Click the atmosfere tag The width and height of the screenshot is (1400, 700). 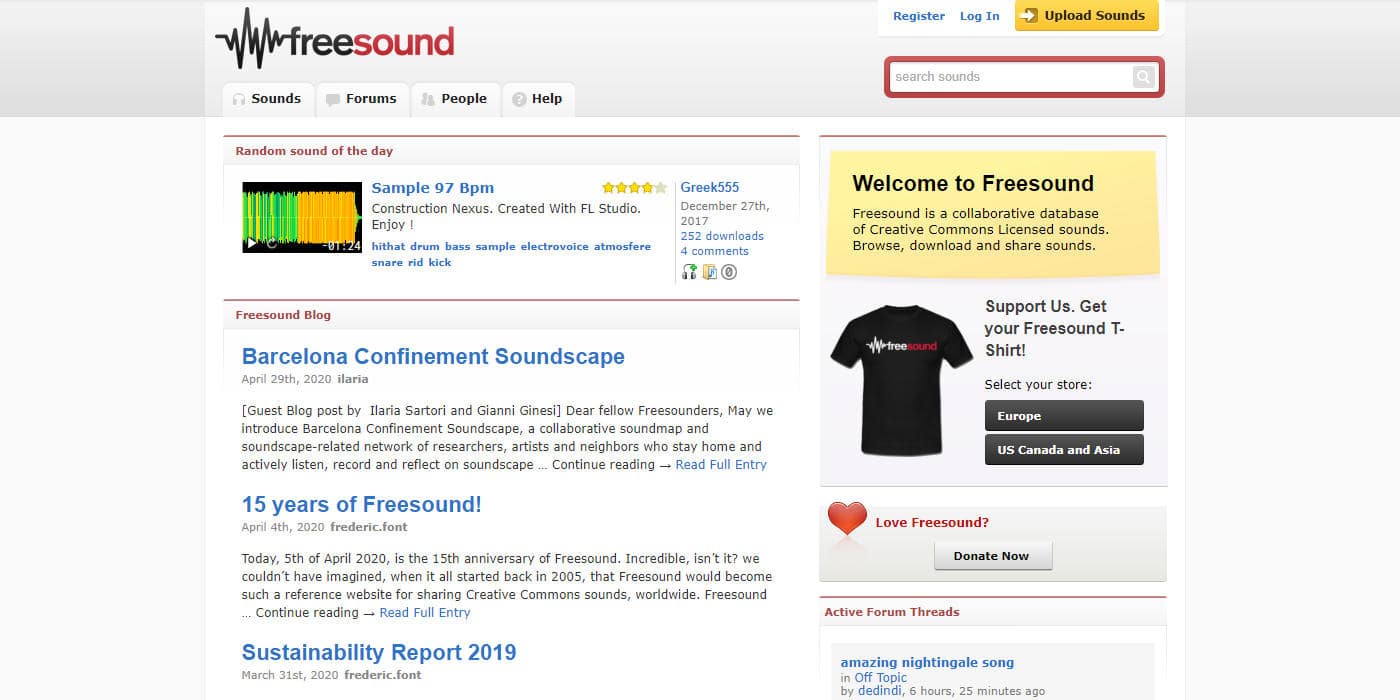622,246
